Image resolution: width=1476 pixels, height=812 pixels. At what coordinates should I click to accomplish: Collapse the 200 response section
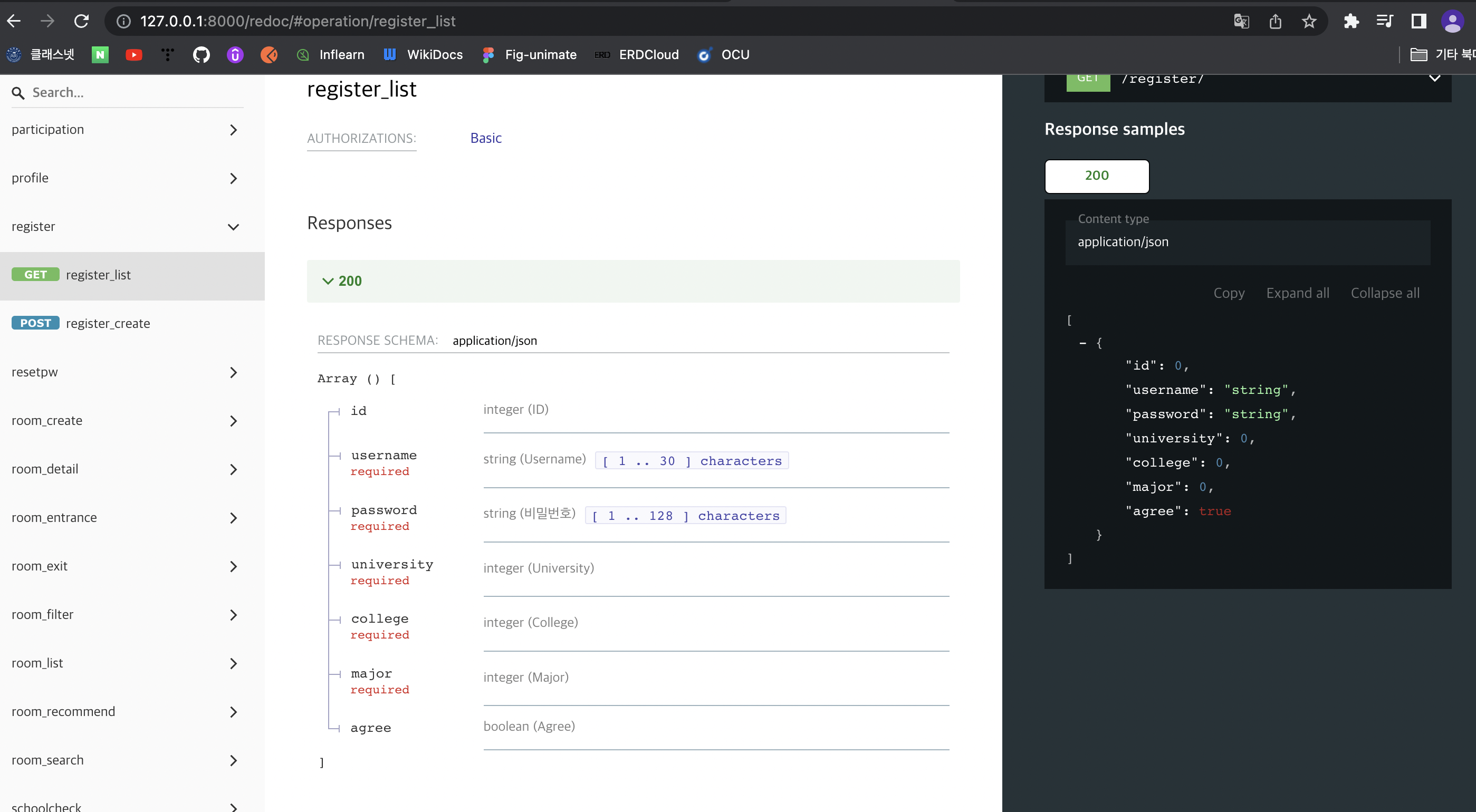click(x=342, y=281)
